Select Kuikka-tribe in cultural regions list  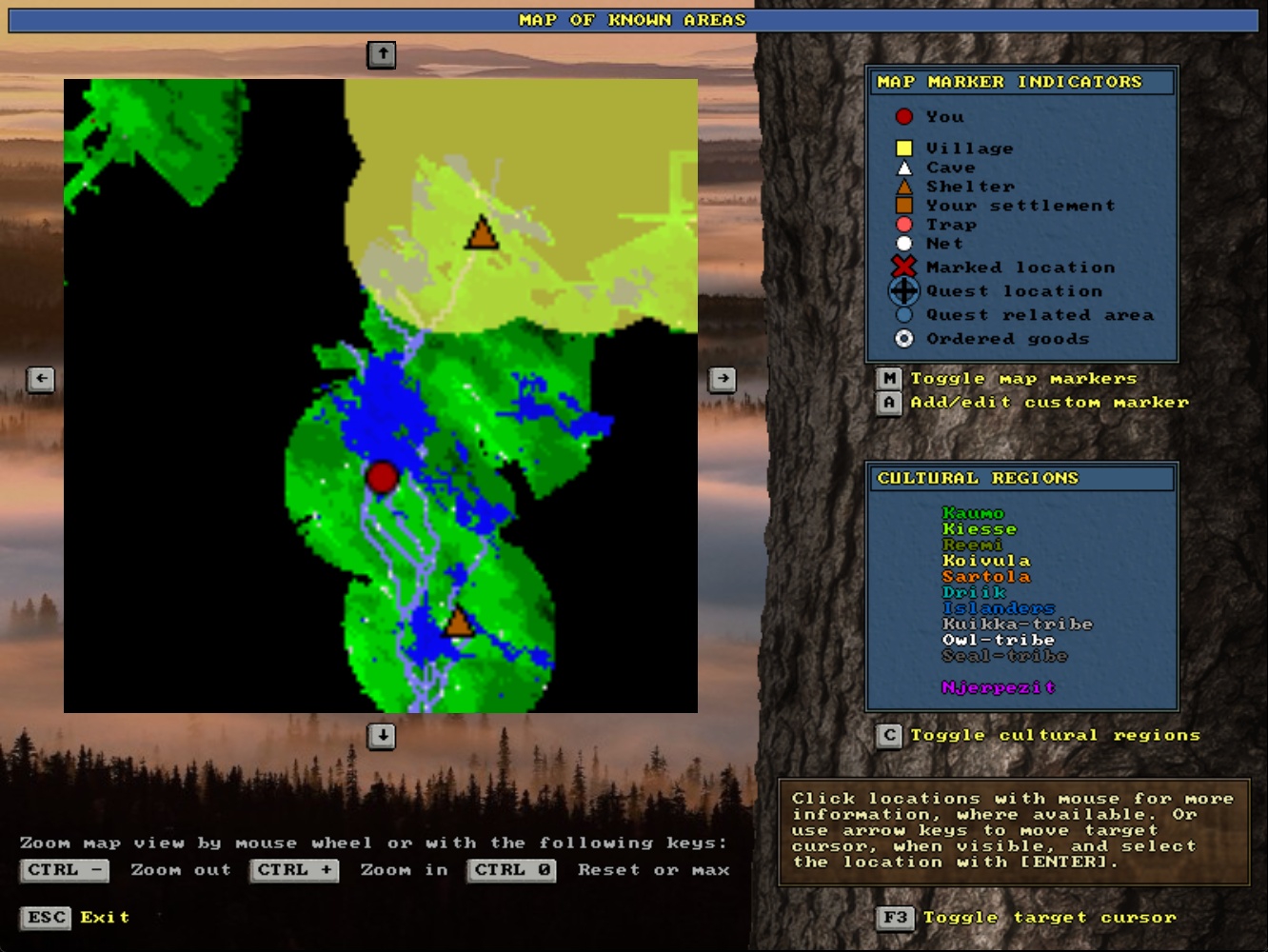(1018, 625)
